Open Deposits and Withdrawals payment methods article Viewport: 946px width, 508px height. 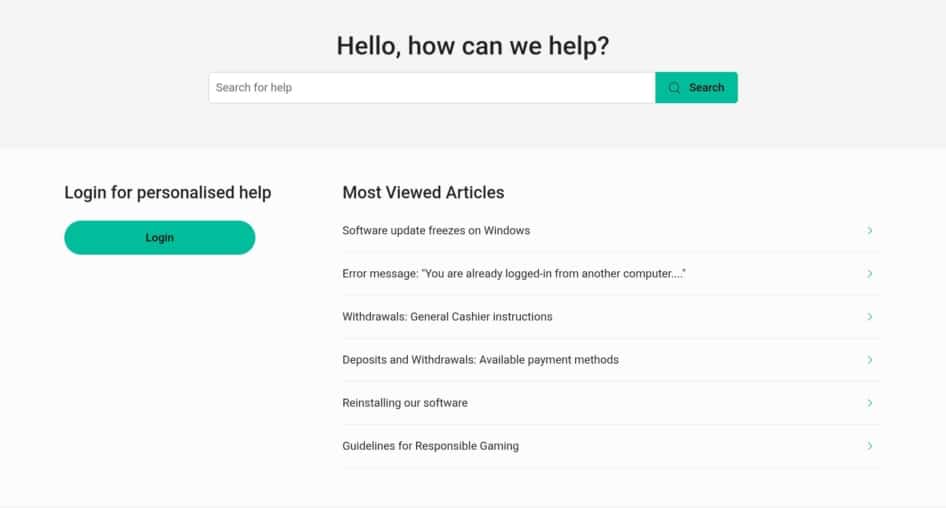(480, 359)
